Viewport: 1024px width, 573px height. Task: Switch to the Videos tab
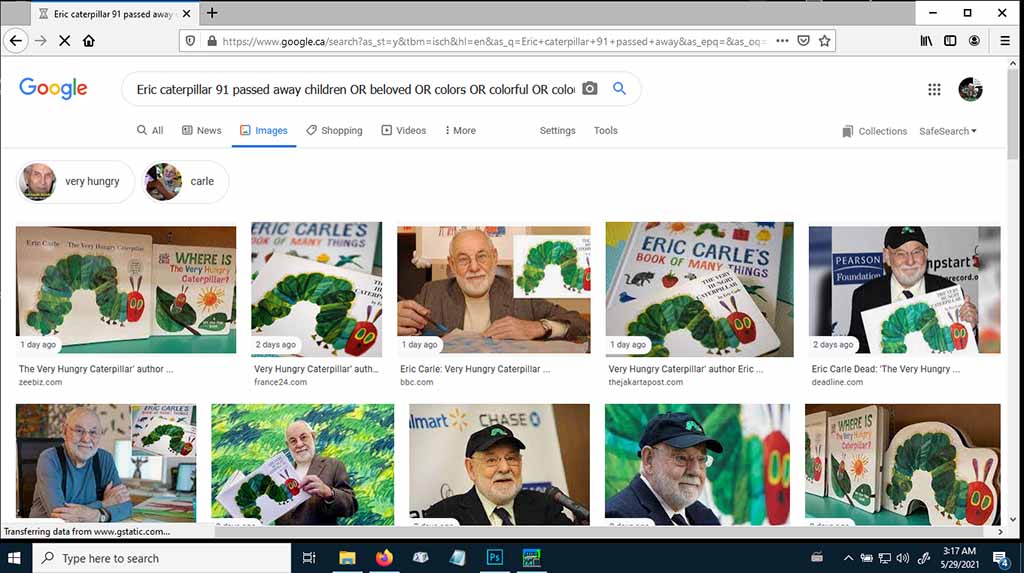(x=404, y=131)
